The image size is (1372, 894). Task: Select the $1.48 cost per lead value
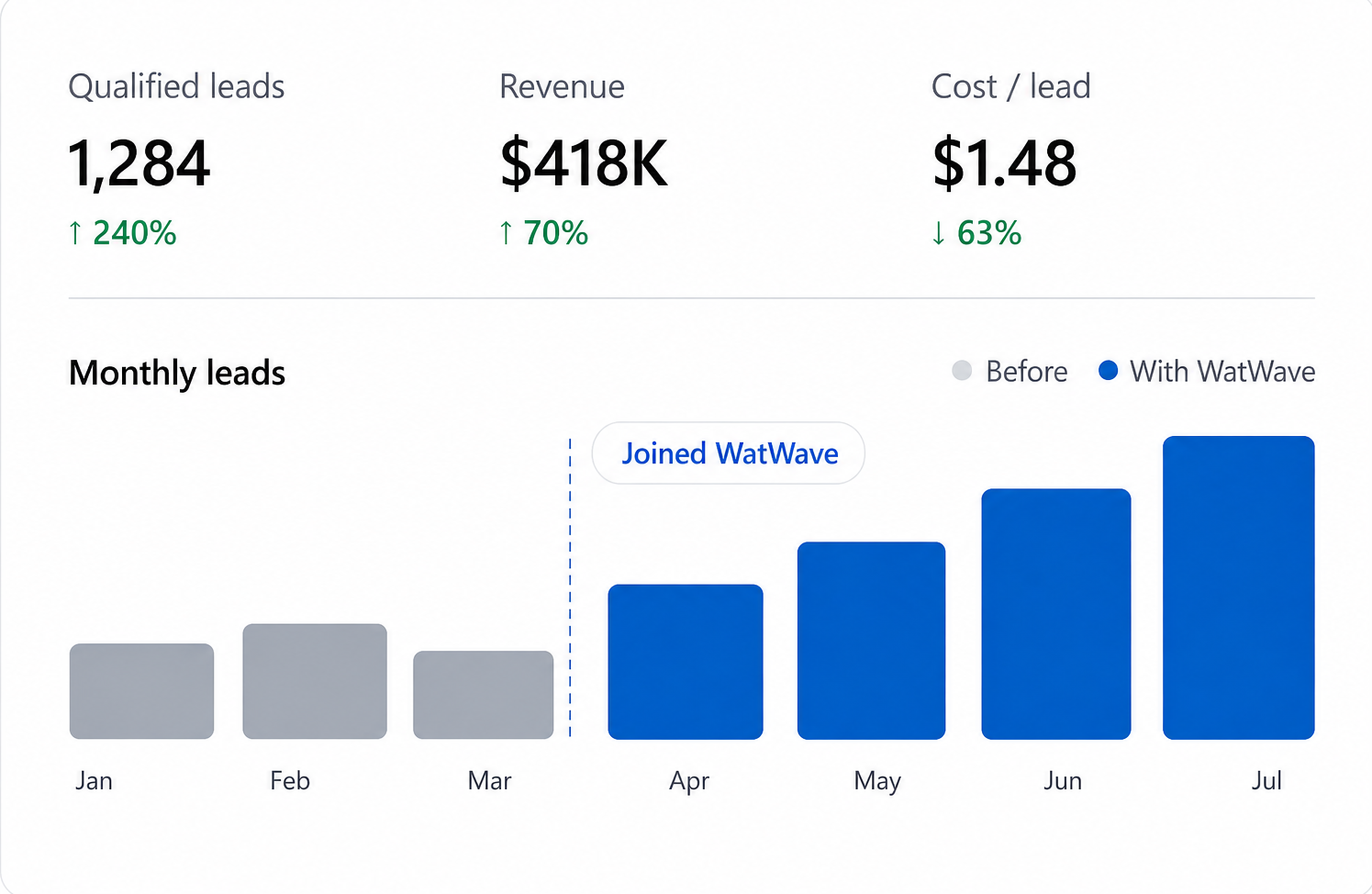[x=1004, y=163]
